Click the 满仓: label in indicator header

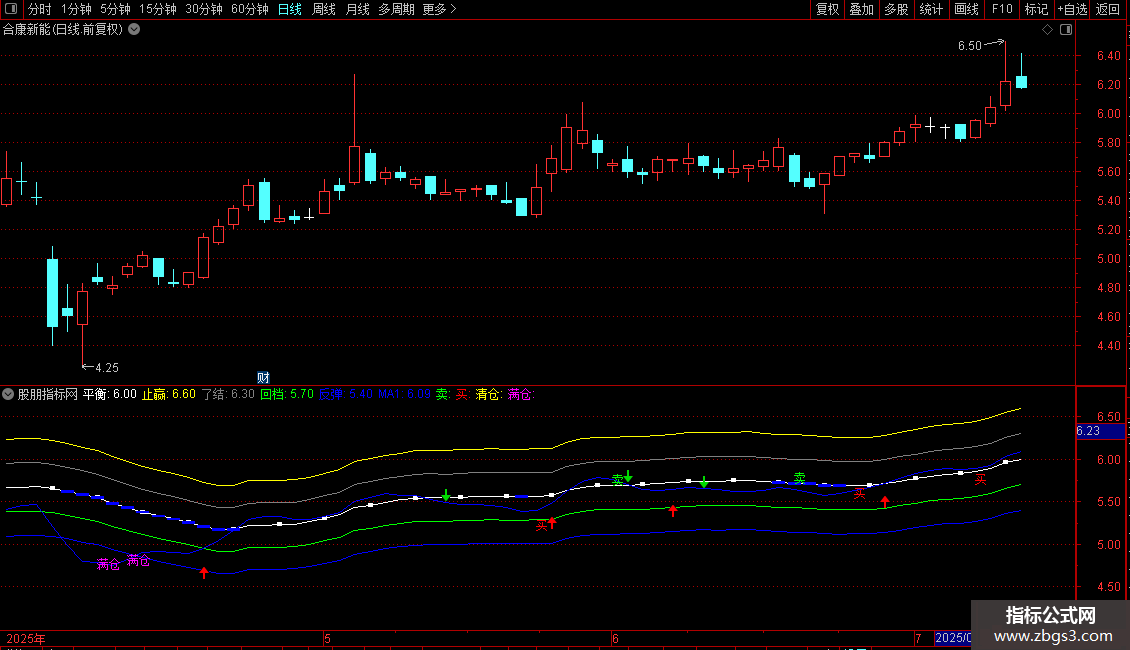click(520, 394)
